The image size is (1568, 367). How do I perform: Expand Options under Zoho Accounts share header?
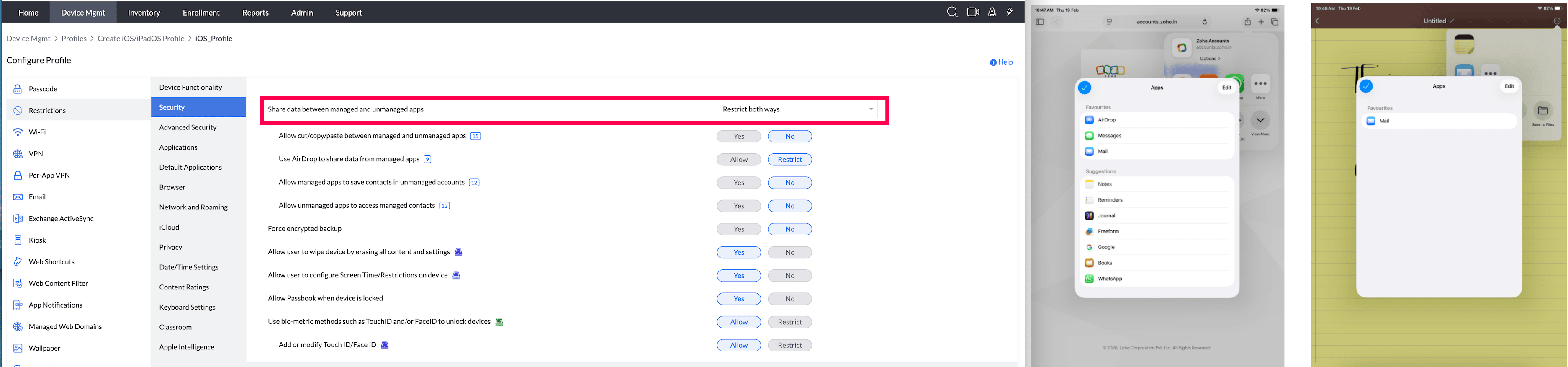pos(1210,59)
